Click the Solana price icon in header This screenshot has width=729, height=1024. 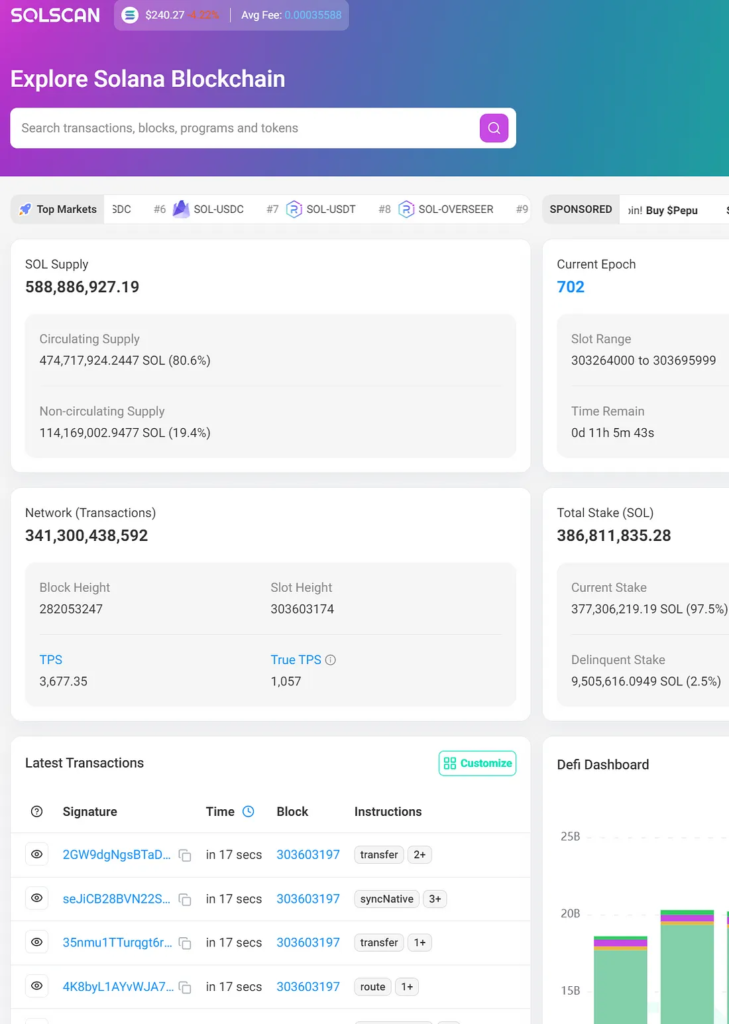coord(129,15)
